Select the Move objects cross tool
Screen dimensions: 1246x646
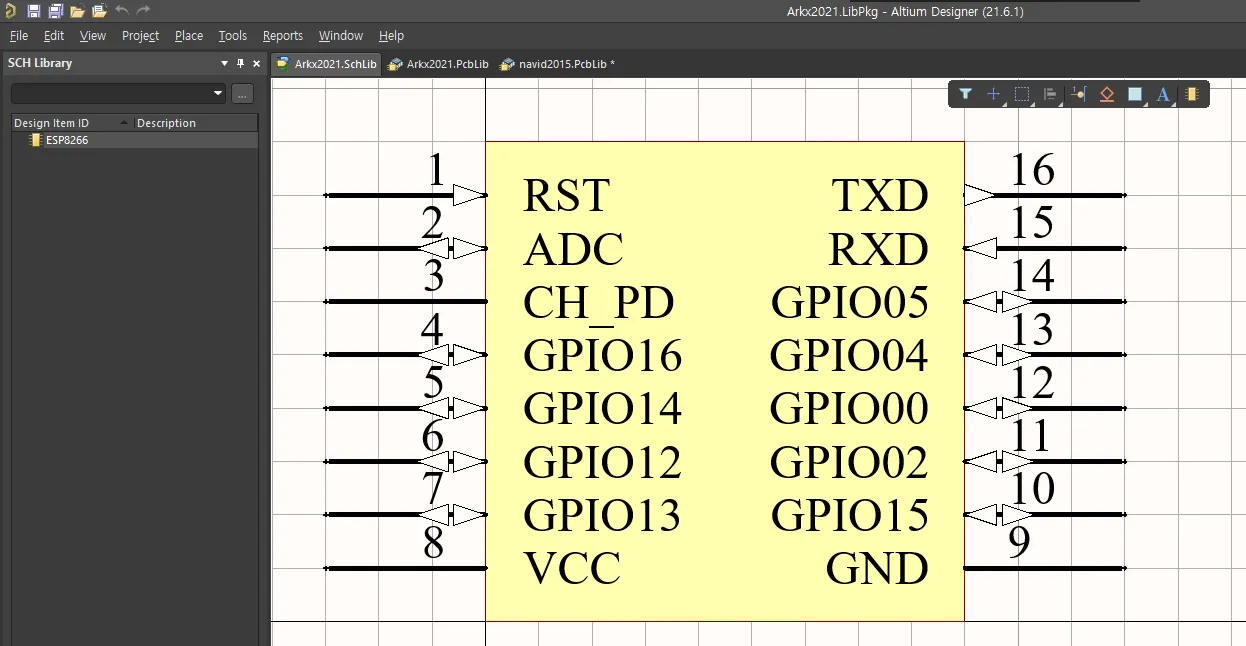pos(993,94)
